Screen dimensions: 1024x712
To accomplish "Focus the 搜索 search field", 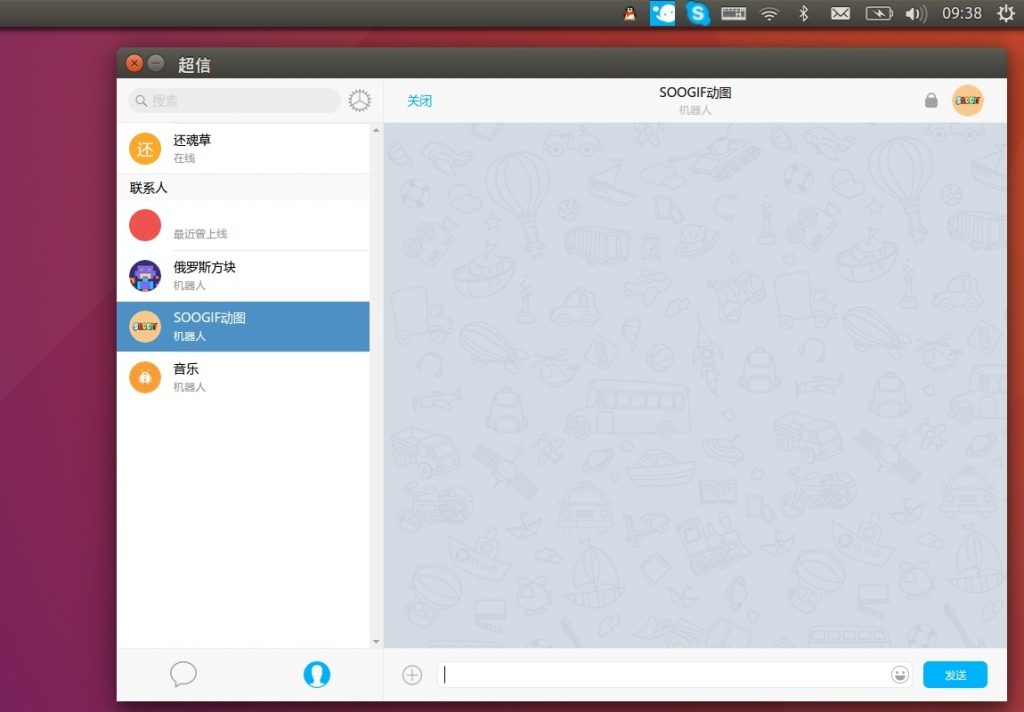I will 240,101.
